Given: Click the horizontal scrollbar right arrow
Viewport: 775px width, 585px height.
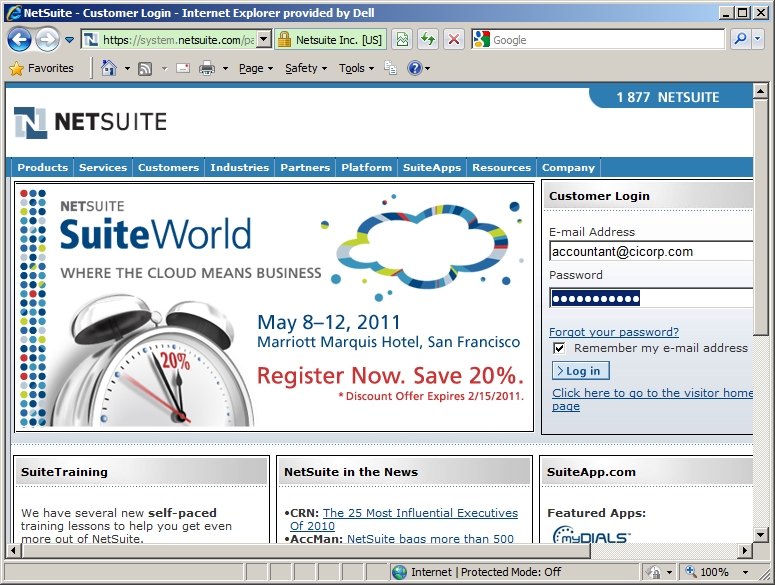Looking at the screenshot, I should click(745, 550).
